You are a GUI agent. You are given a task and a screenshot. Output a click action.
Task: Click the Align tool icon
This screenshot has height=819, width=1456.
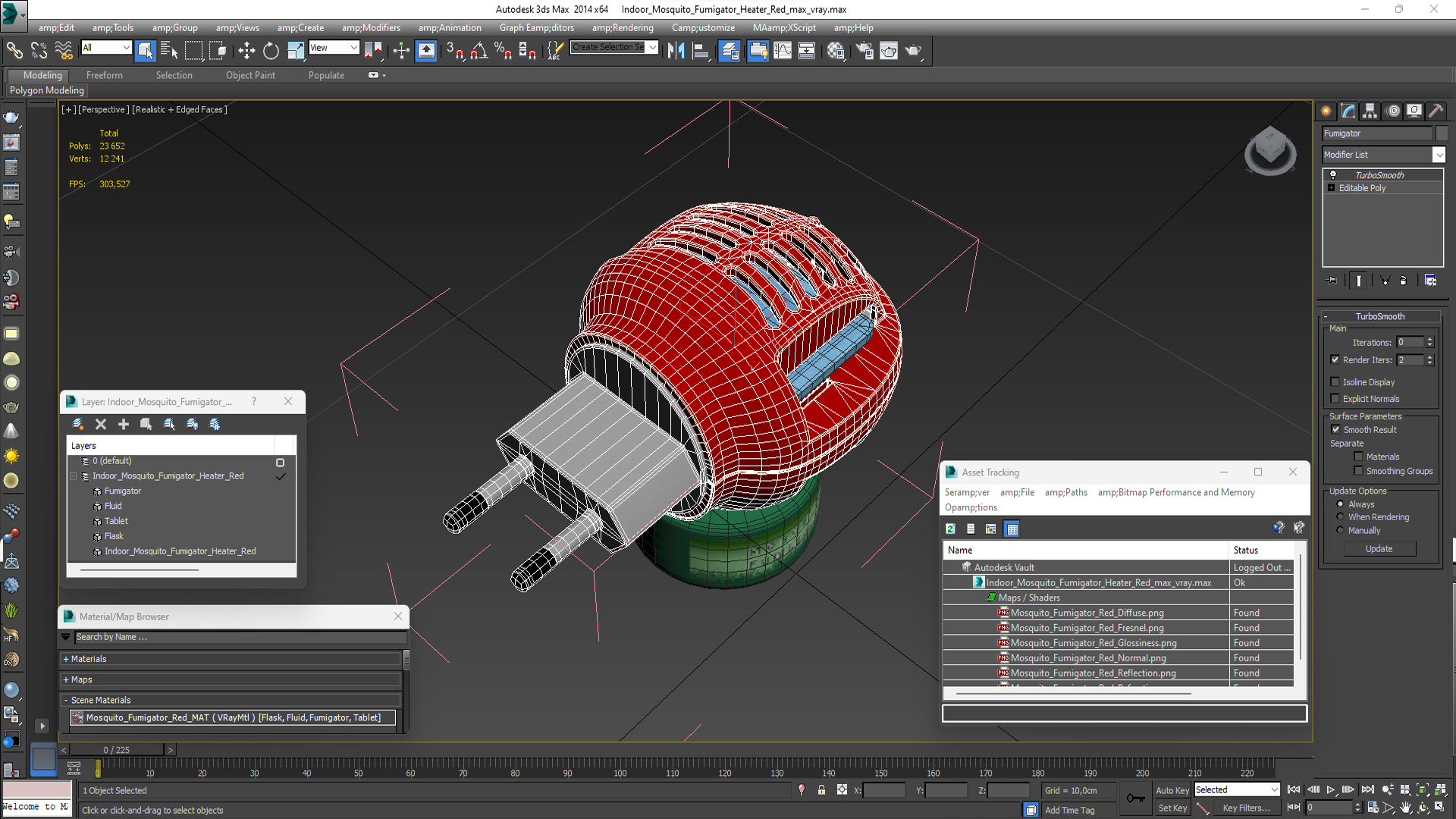tap(701, 50)
